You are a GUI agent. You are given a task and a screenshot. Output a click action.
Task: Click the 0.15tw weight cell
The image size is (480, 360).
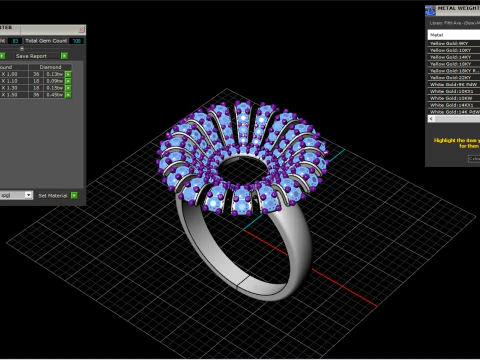tap(54, 88)
